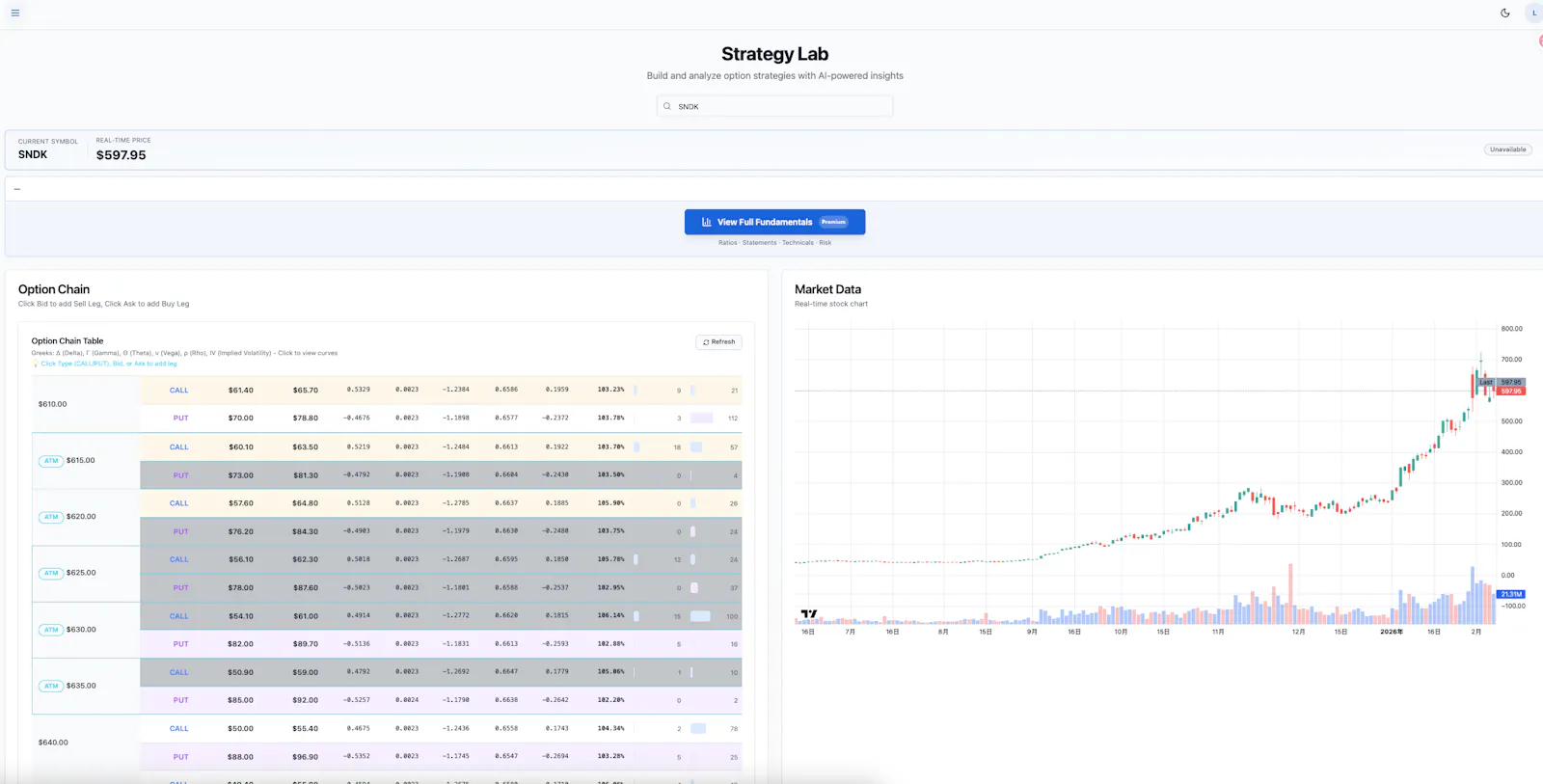The width and height of the screenshot is (1543, 784).
Task: Click CALL type for the $630.00 strike
Action: tap(178, 616)
